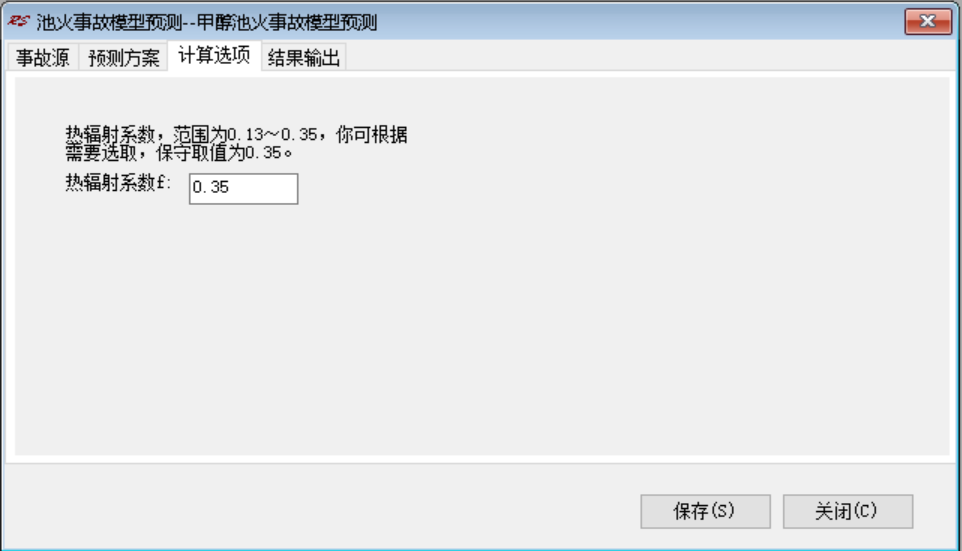962x551 pixels.
Task: Select the 计算选项 tab
Action: pyautogui.click(x=214, y=55)
